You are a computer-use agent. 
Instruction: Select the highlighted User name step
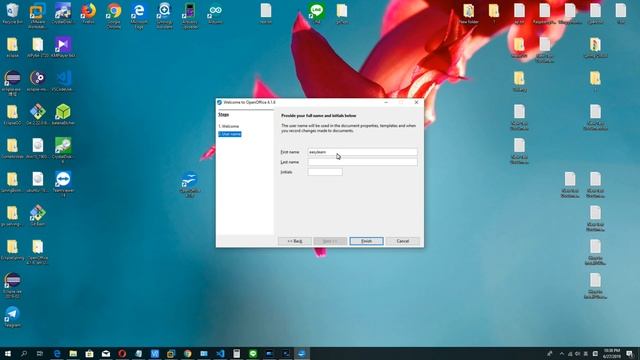coord(230,134)
